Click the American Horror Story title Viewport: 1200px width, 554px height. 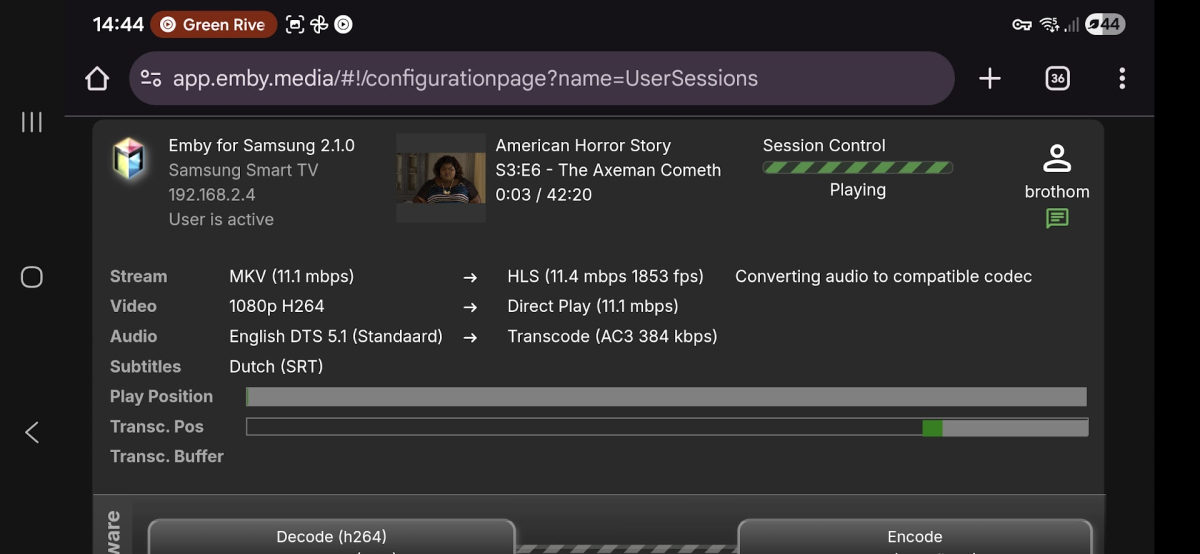pos(583,146)
